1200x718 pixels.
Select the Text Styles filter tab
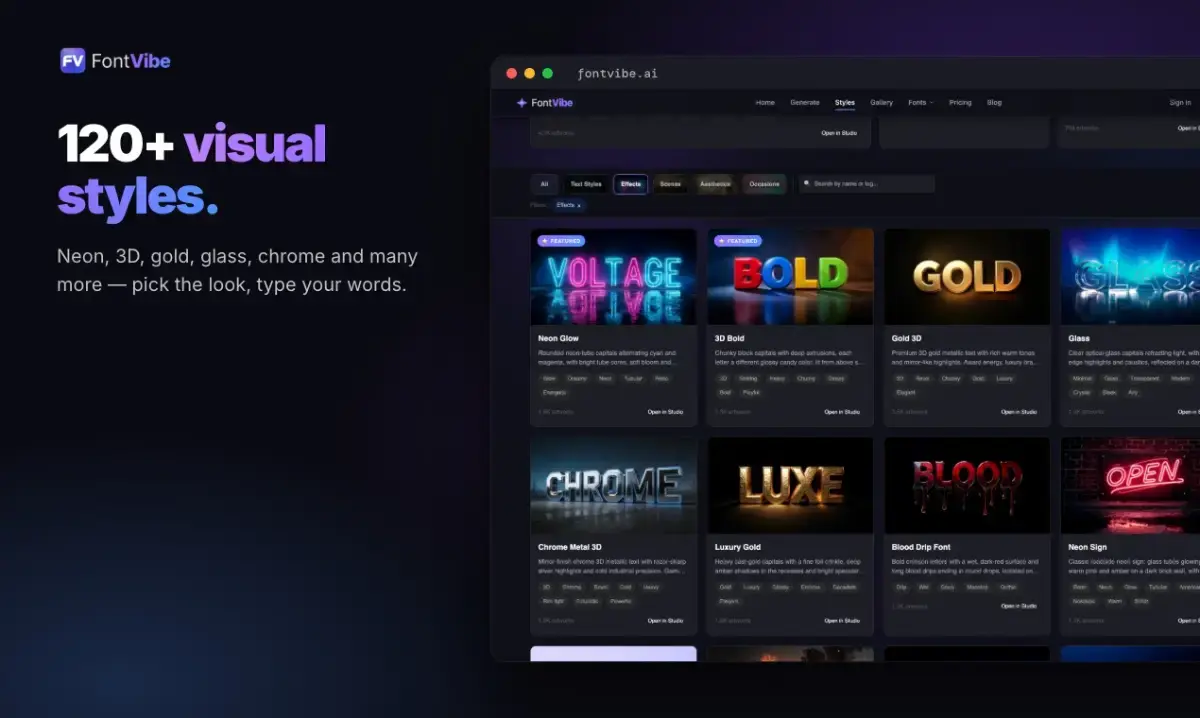586,184
